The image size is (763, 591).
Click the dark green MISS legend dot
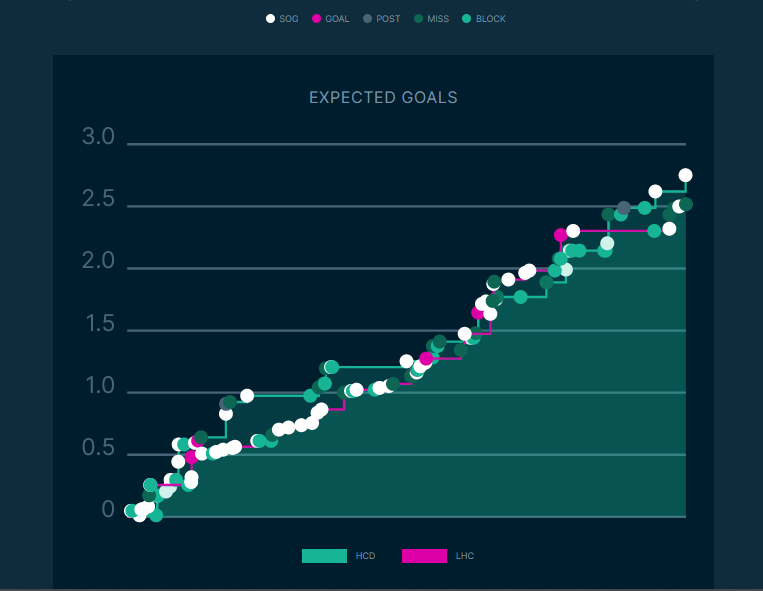tap(418, 19)
